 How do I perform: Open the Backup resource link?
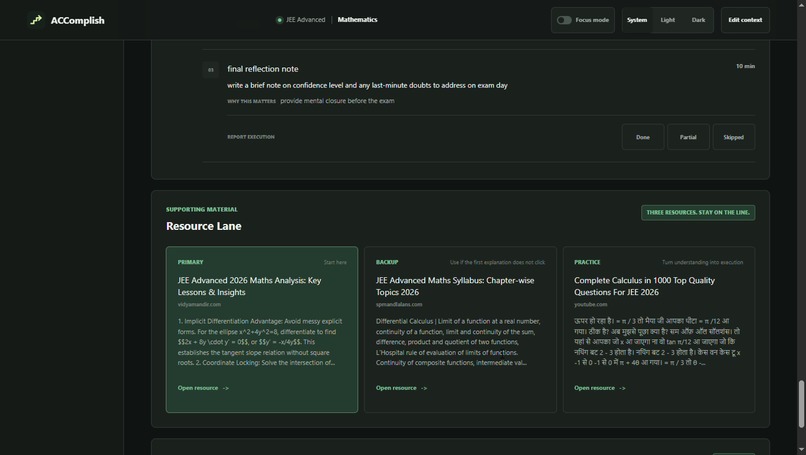coord(401,388)
